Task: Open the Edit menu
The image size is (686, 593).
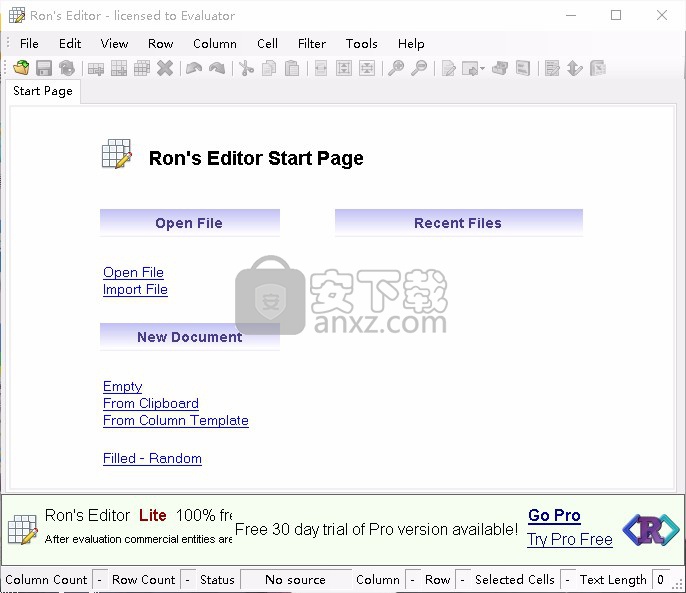Action: (70, 44)
